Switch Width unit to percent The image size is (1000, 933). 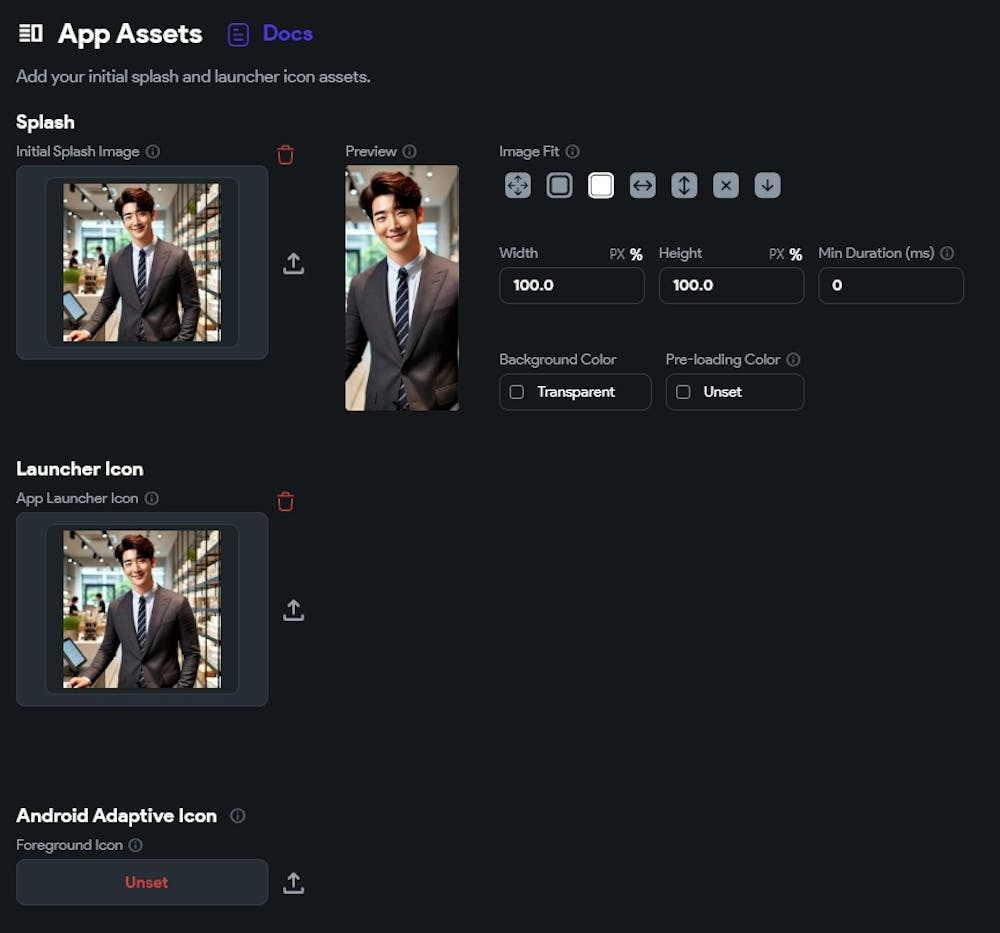point(636,254)
